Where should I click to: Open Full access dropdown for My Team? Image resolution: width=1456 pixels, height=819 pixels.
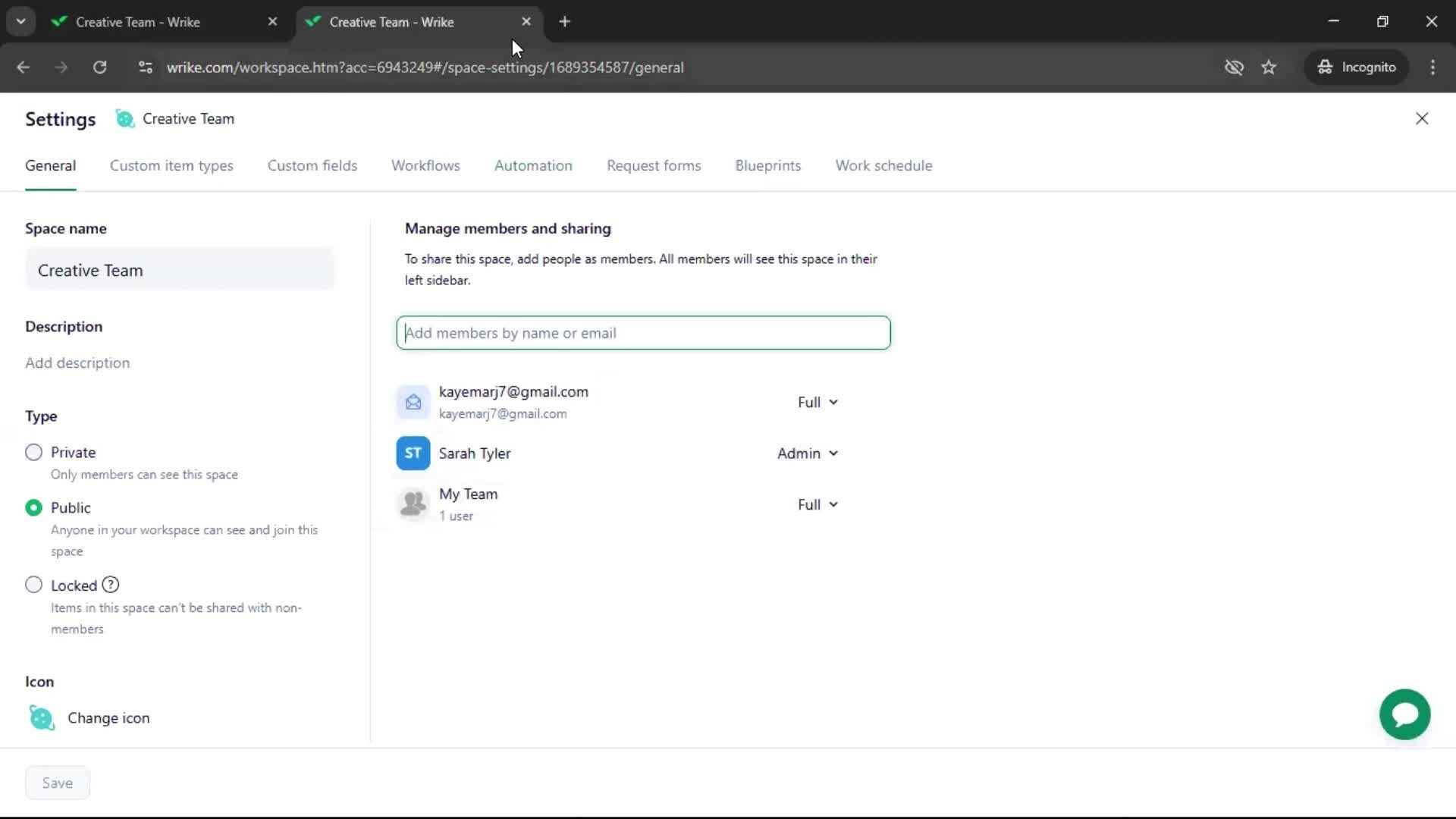817,504
